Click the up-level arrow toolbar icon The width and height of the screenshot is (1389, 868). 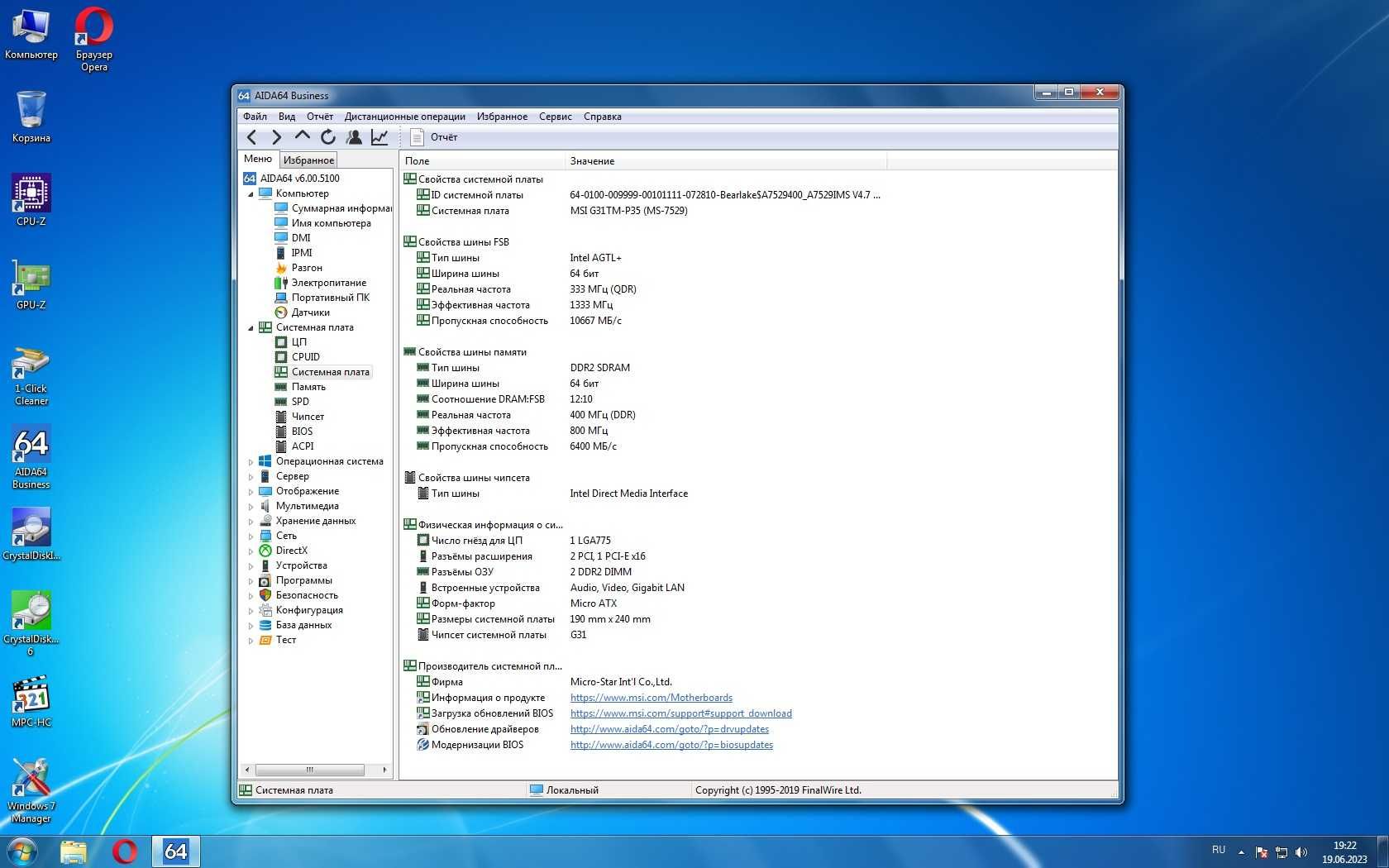tap(303, 136)
